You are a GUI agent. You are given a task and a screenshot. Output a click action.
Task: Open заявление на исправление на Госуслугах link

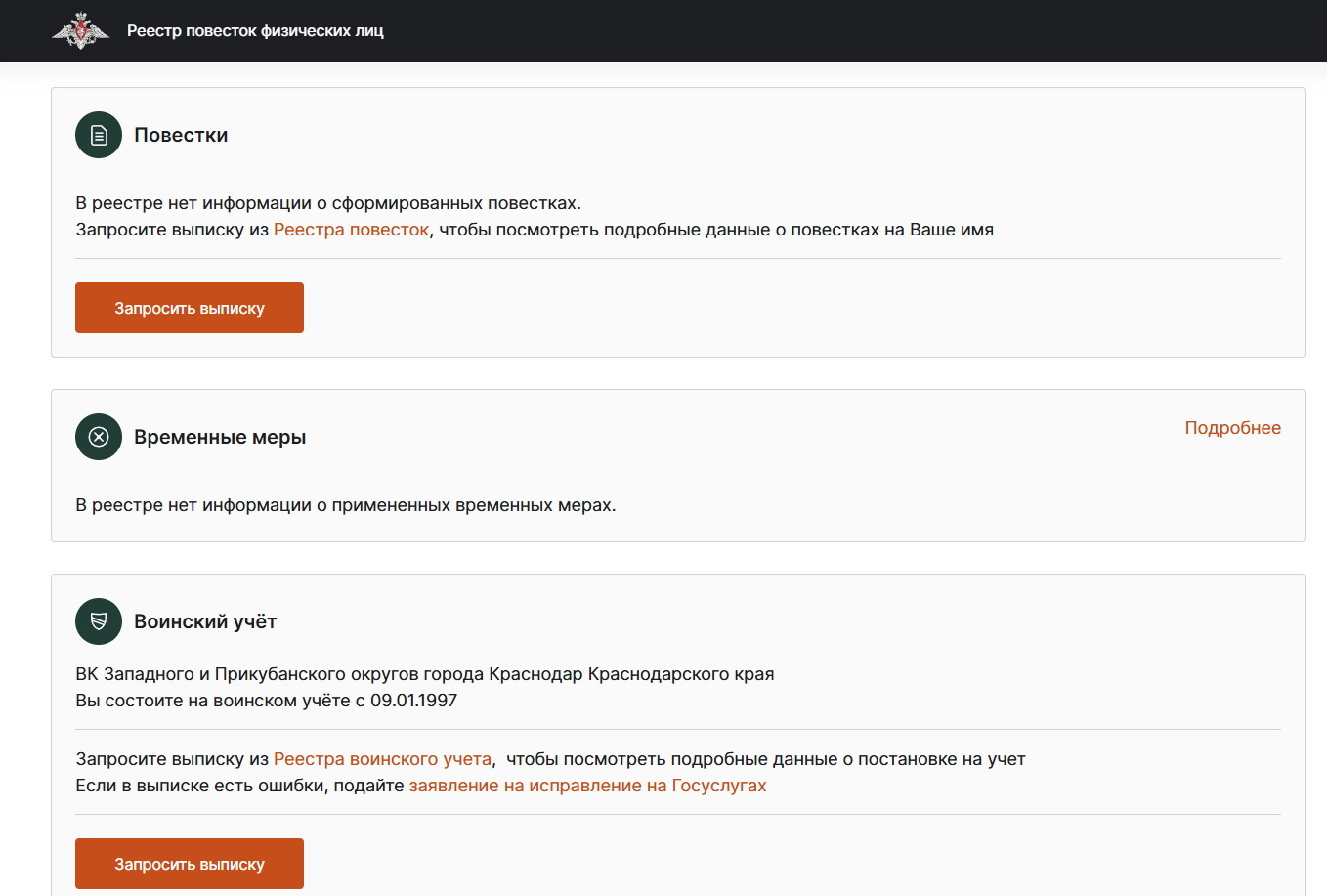pos(587,786)
